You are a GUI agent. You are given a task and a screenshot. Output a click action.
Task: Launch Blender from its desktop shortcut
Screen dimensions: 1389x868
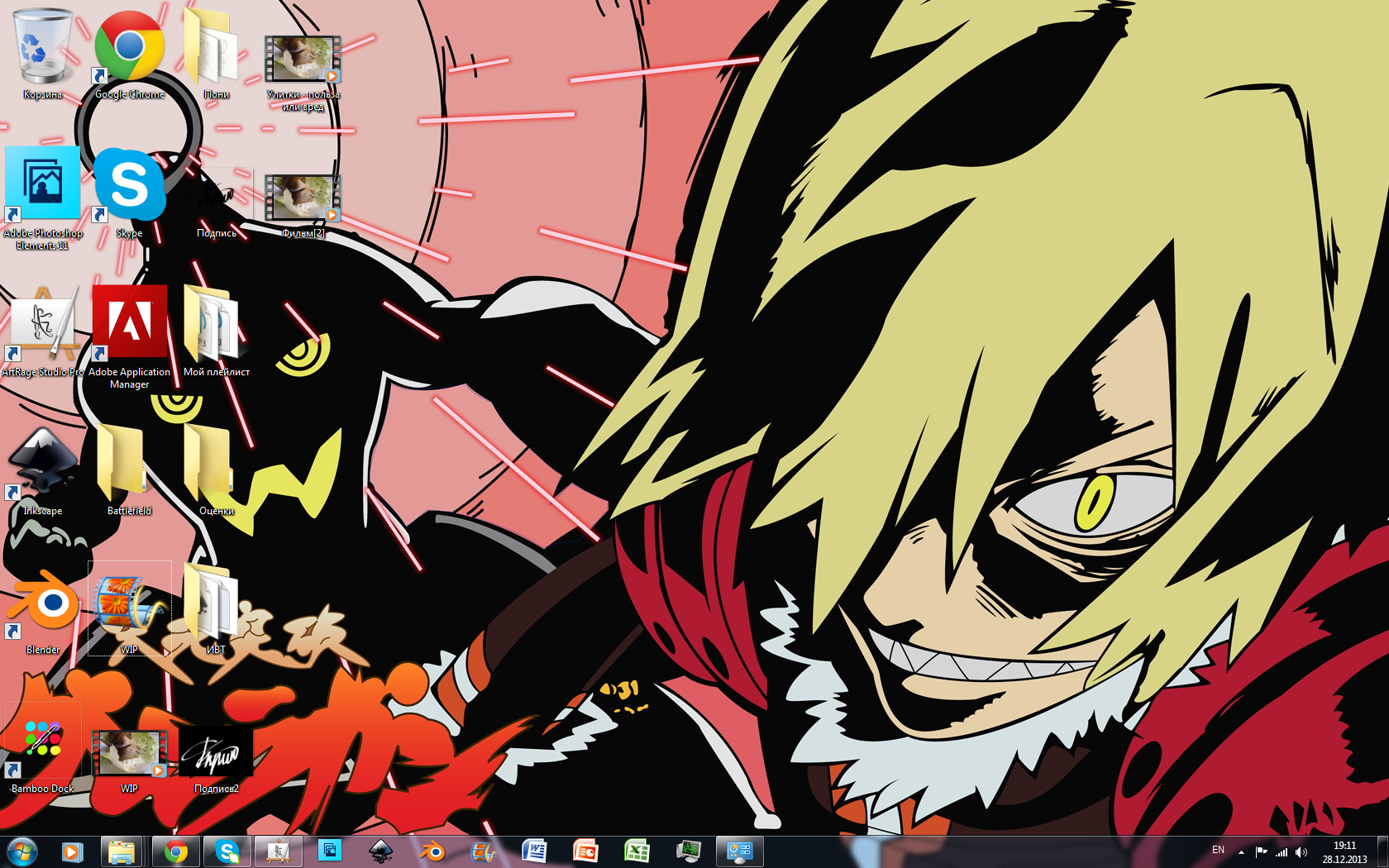pyautogui.click(x=43, y=610)
